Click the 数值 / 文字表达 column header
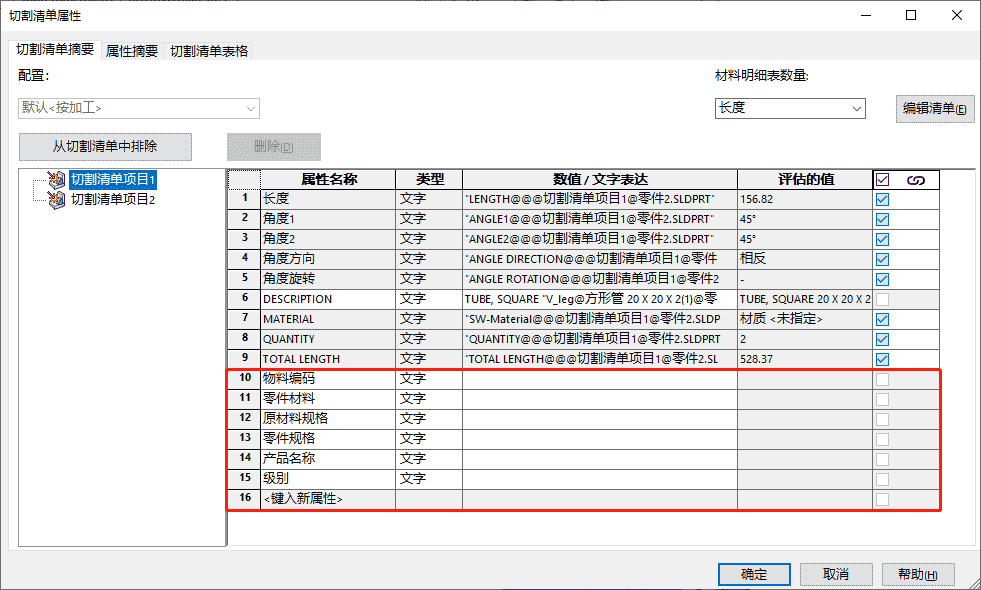Image resolution: width=981 pixels, height=590 pixels. tap(599, 180)
